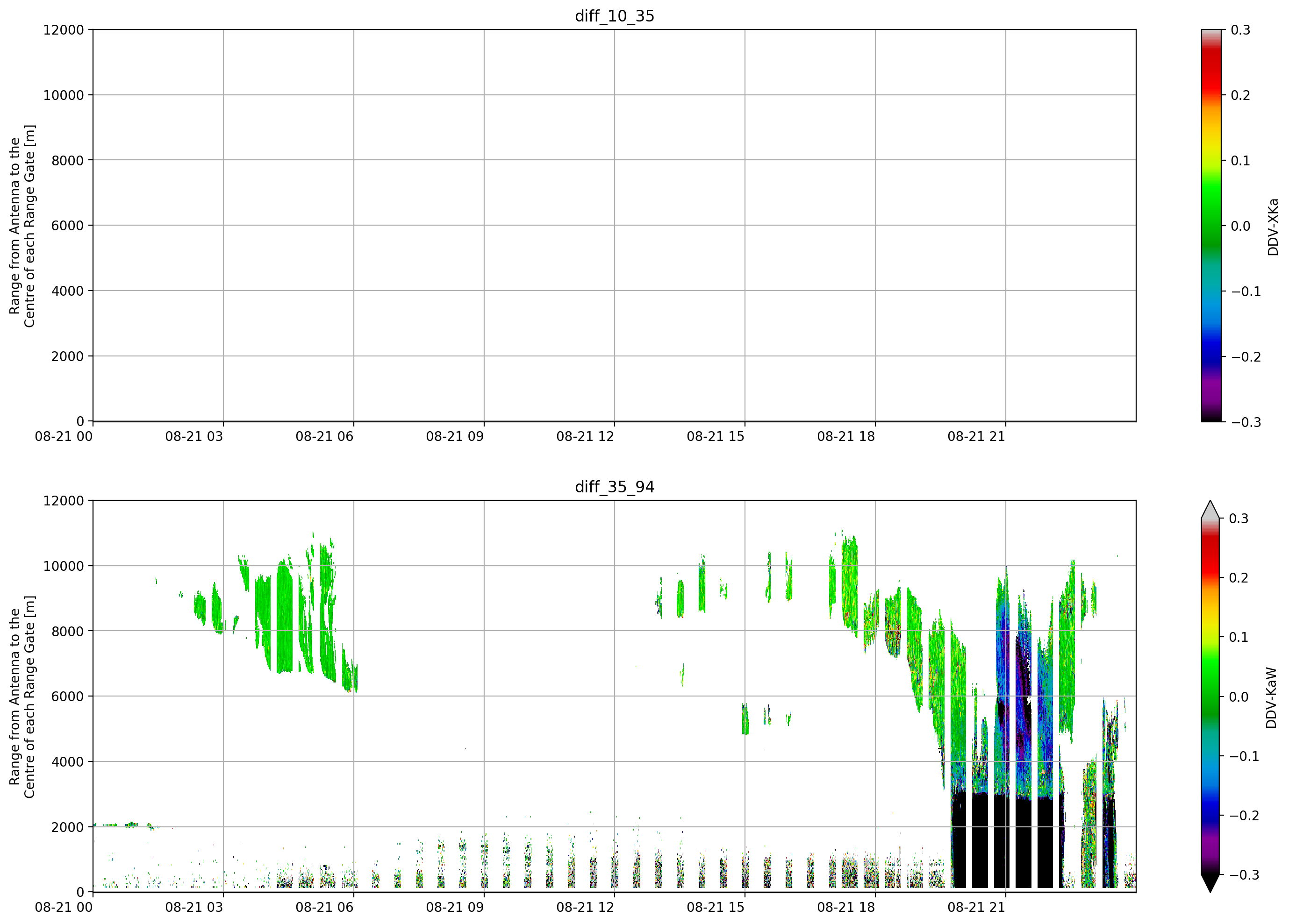Click the −0.2 tick on DDV-KaW colorbar
The height and width of the screenshot is (924, 1289).
(x=1244, y=816)
